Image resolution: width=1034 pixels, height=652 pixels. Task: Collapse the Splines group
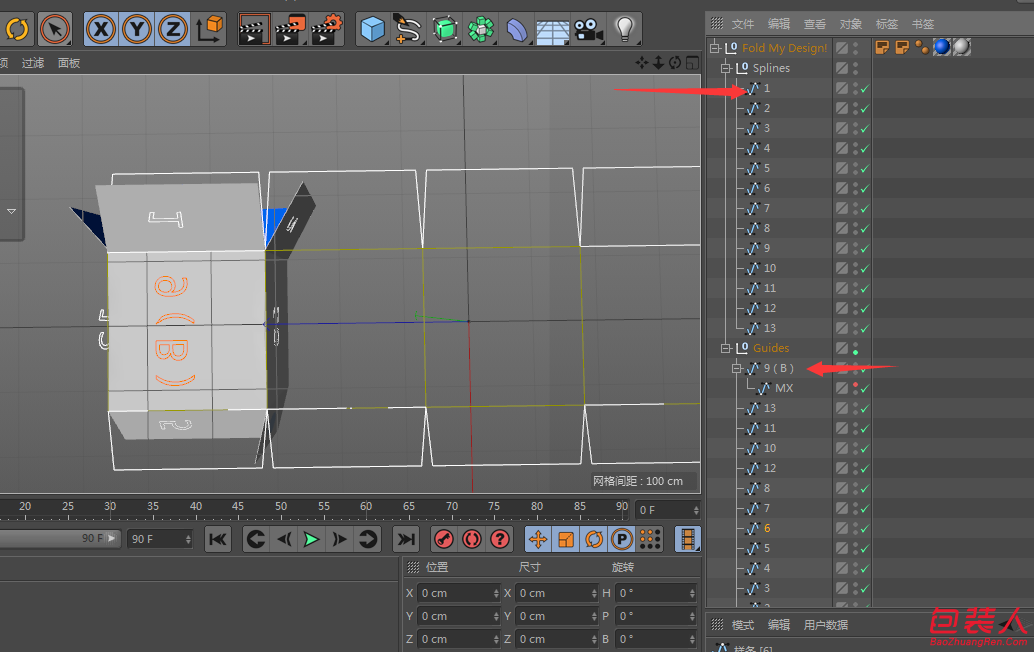(725, 68)
